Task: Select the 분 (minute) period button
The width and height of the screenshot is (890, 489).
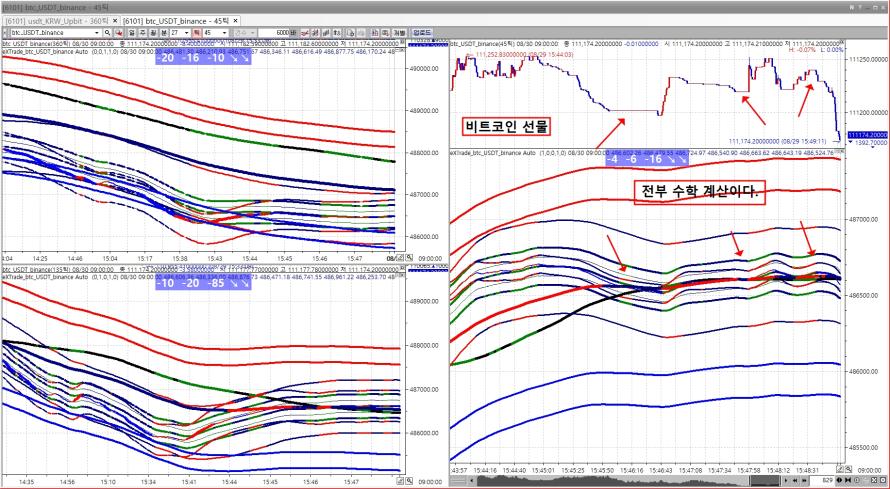Action: point(164,32)
